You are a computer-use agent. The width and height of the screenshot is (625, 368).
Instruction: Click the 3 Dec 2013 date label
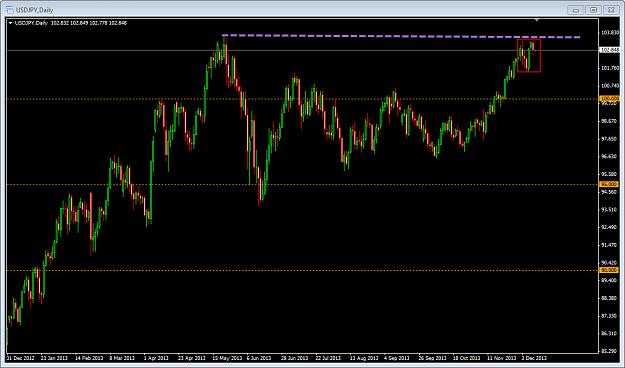tap(533, 358)
